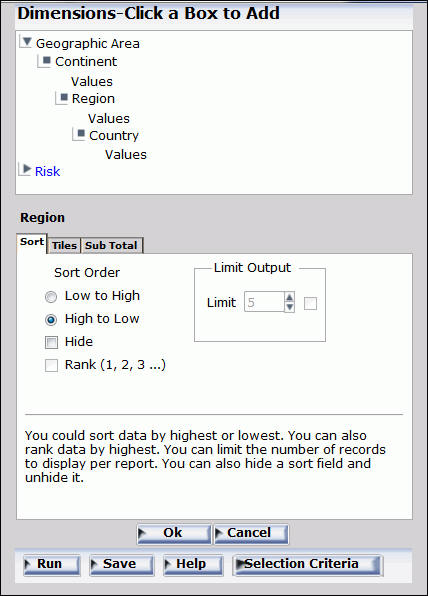Click the Country square bullet icon

(x=81, y=133)
